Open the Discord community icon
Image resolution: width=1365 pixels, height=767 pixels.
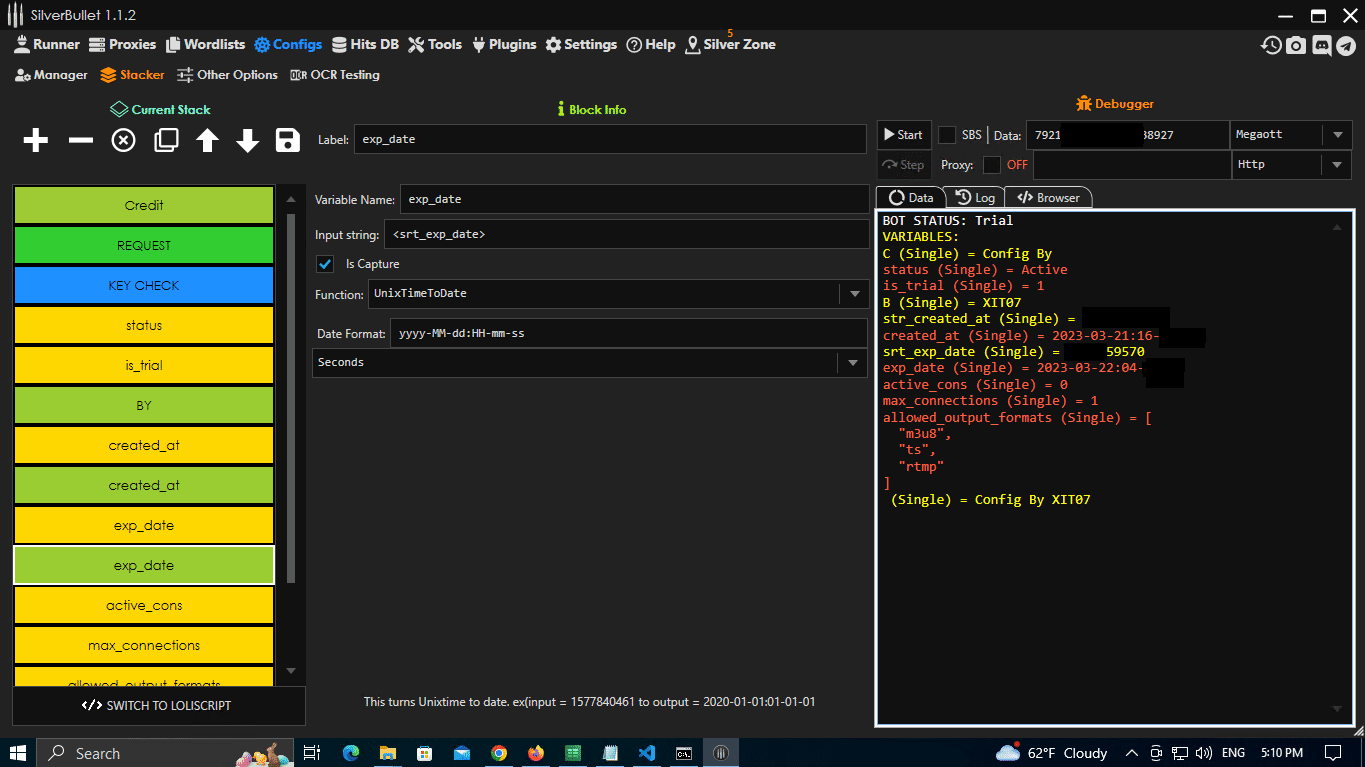(x=1323, y=45)
